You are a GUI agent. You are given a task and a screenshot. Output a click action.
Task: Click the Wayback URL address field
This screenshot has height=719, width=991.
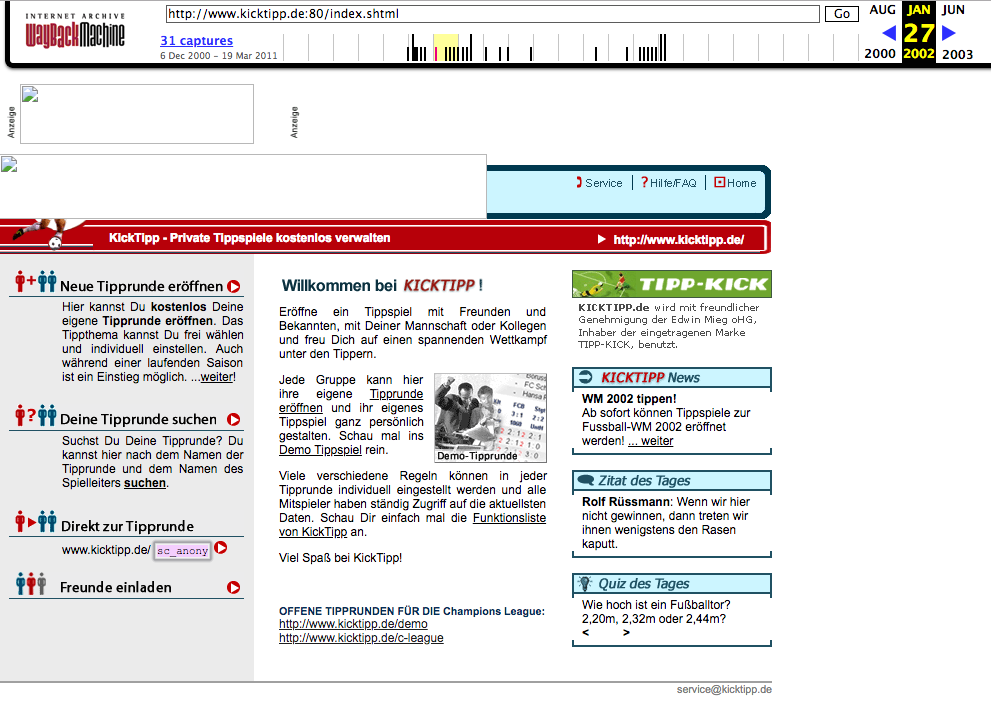click(492, 14)
